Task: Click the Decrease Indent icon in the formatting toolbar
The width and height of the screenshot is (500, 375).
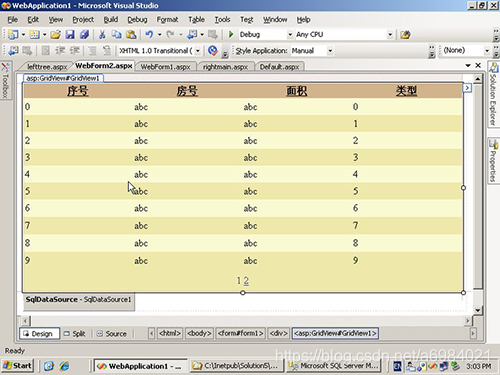Action: (60, 51)
